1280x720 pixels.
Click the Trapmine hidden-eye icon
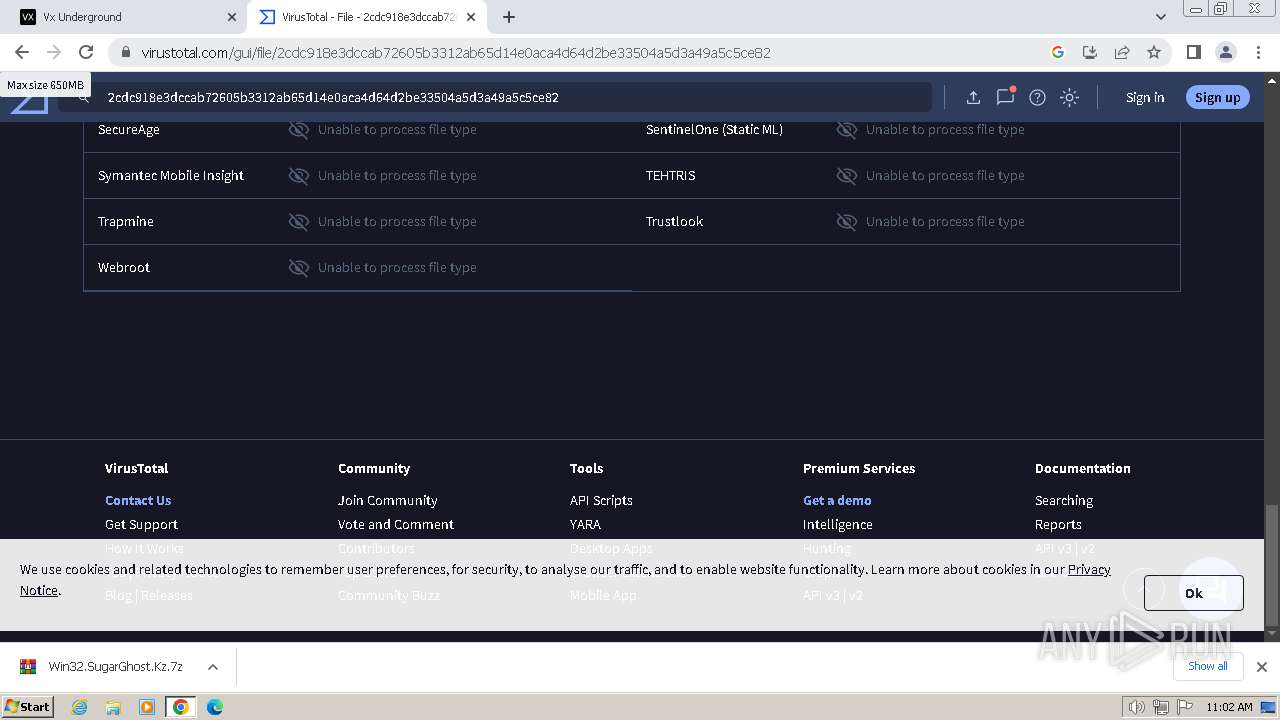[x=298, y=221]
